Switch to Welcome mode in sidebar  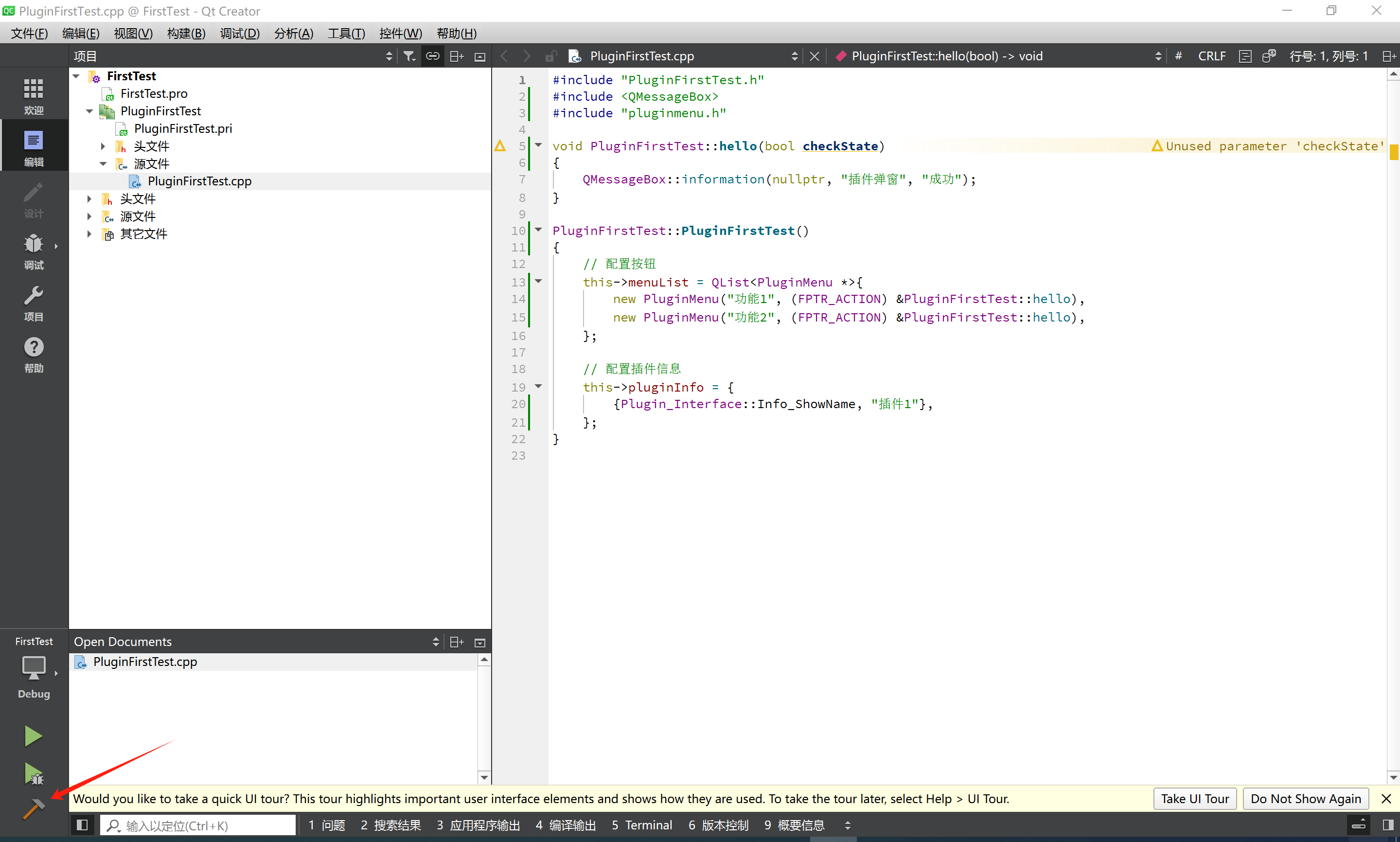click(x=34, y=96)
